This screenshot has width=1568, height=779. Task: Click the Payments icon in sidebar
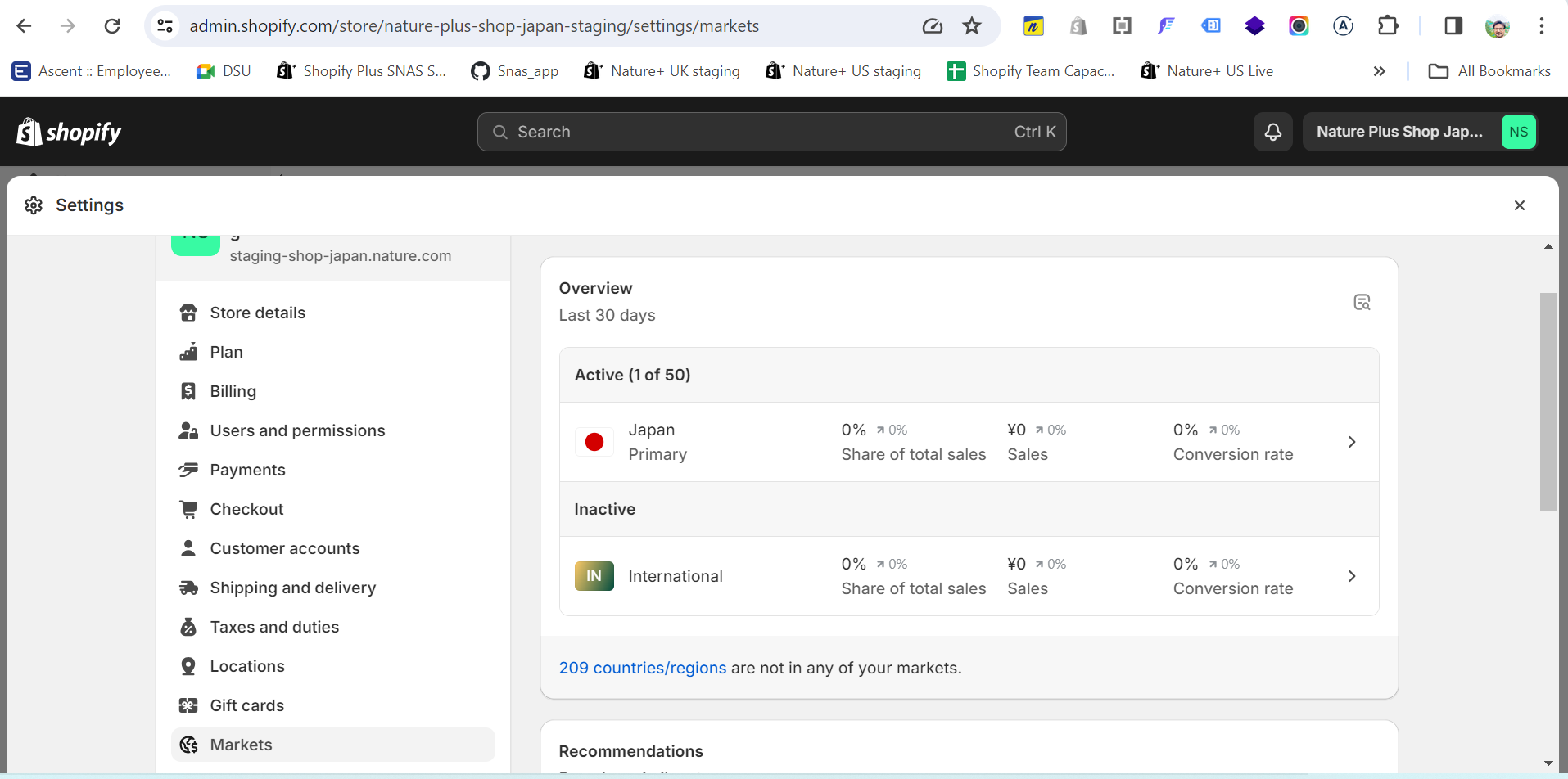click(x=188, y=470)
